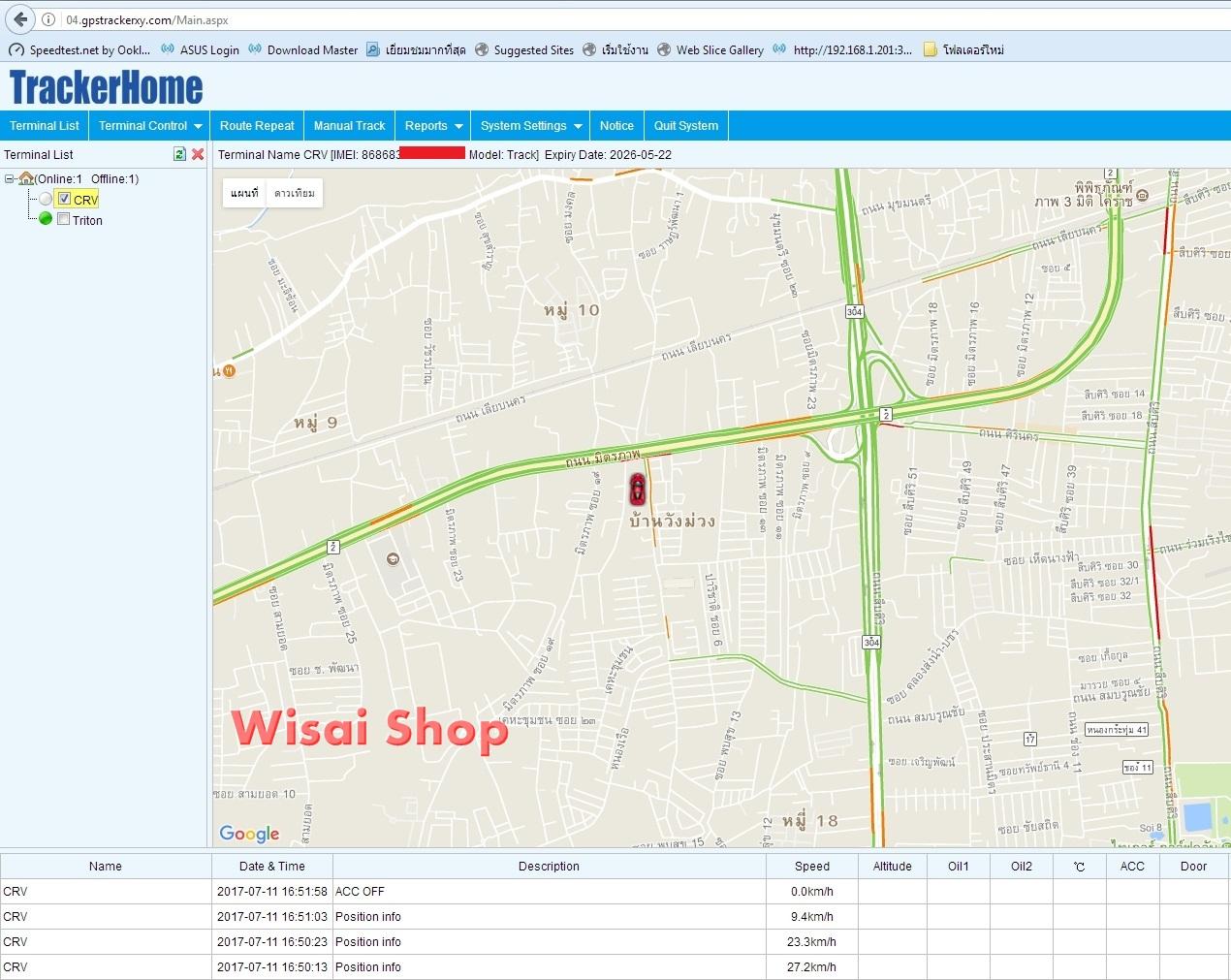Click the Date & Time column header
The width and height of the screenshot is (1231, 980).
272,867
